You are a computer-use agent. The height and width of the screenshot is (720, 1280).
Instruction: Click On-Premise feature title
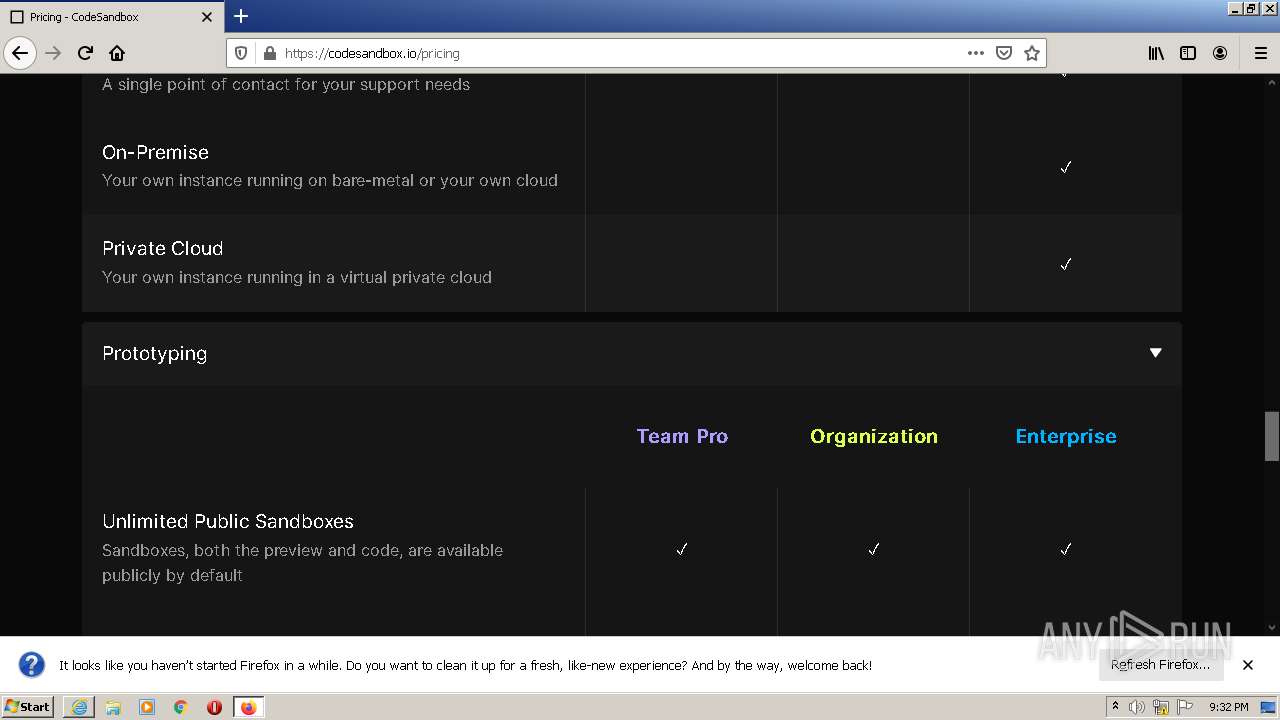coord(155,152)
